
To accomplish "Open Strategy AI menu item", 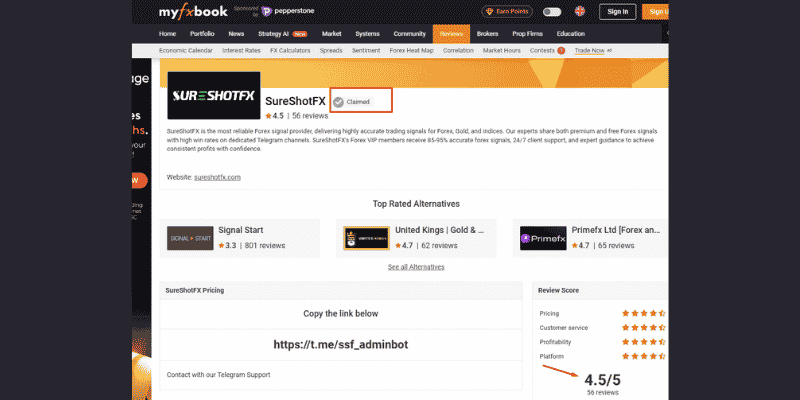I will pyautogui.click(x=273, y=34).
